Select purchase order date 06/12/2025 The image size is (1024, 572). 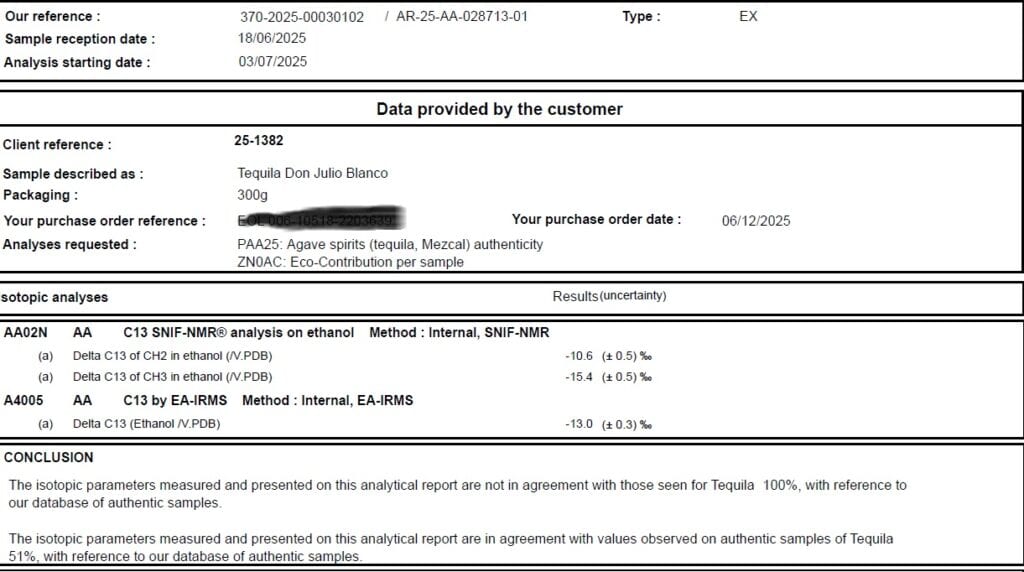pos(756,221)
